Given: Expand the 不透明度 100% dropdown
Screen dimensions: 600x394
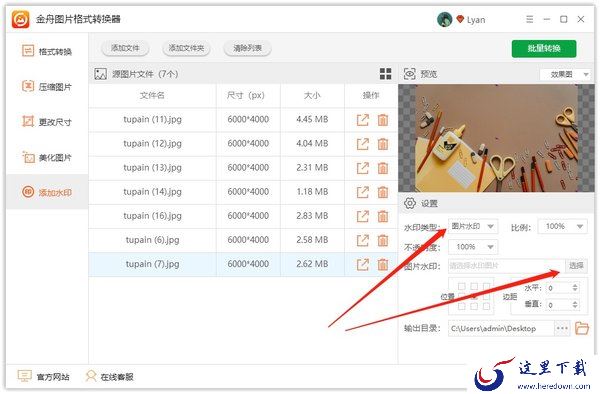Looking at the screenshot, I should (x=473, y=247).
